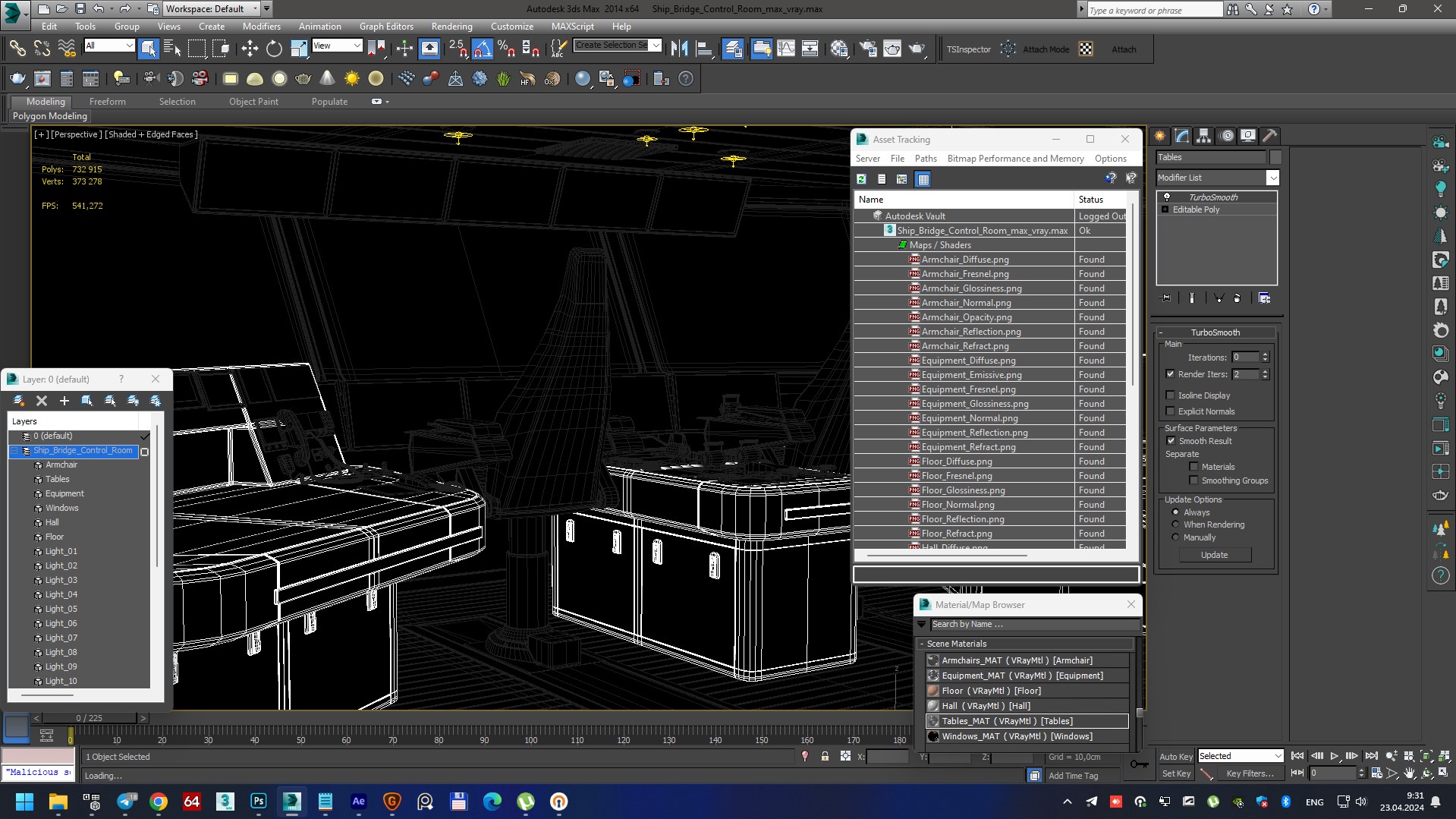Enable Explicit Normals checkbox
The image size is (1456, 819).
[1170, 411]
